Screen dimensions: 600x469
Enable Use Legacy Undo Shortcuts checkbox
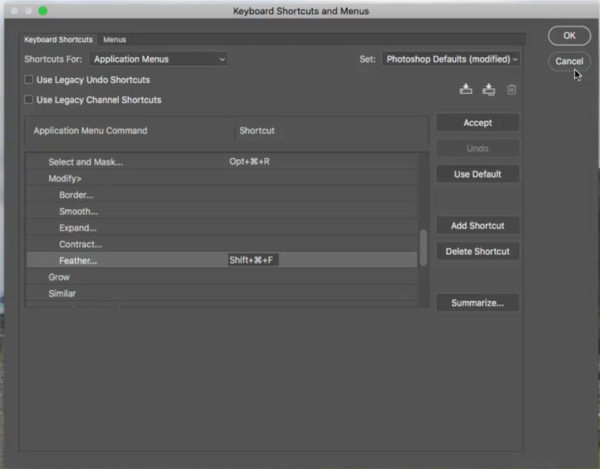tap(29, 80)
